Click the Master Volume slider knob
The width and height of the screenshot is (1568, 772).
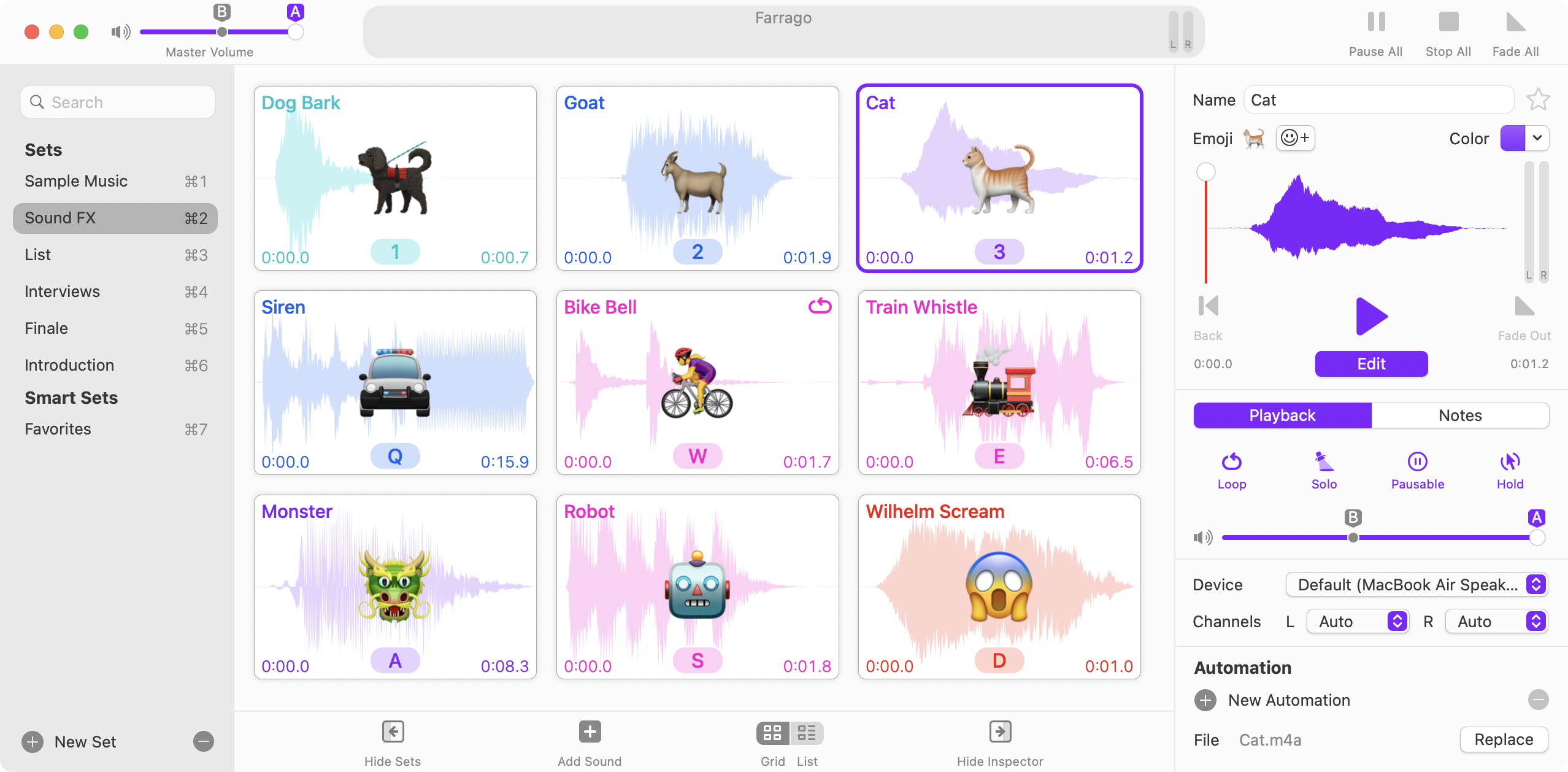pyautogui.click(x=296, y=32)
